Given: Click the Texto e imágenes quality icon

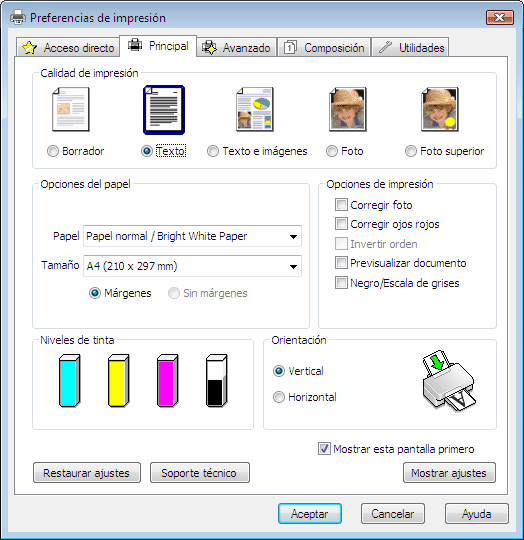Looking at the screenshot, I should click(x=255, y=110).
